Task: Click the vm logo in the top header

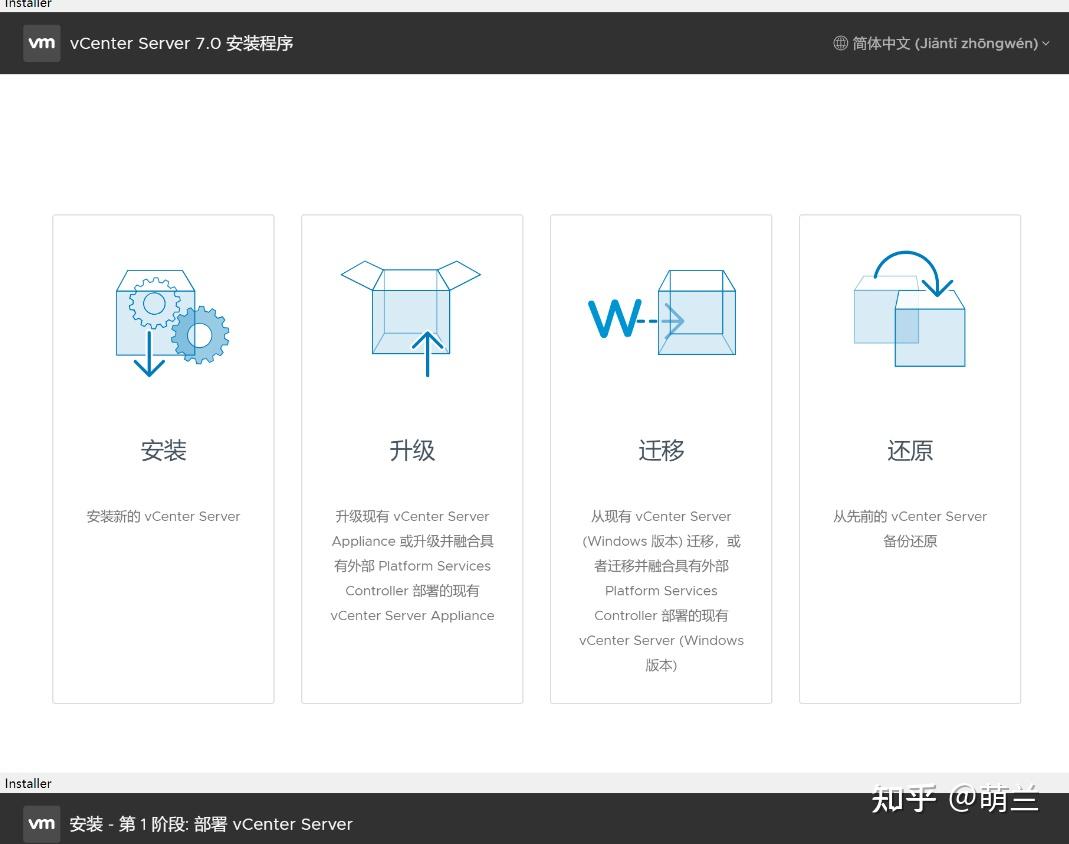Action: [x=42, y=43]
